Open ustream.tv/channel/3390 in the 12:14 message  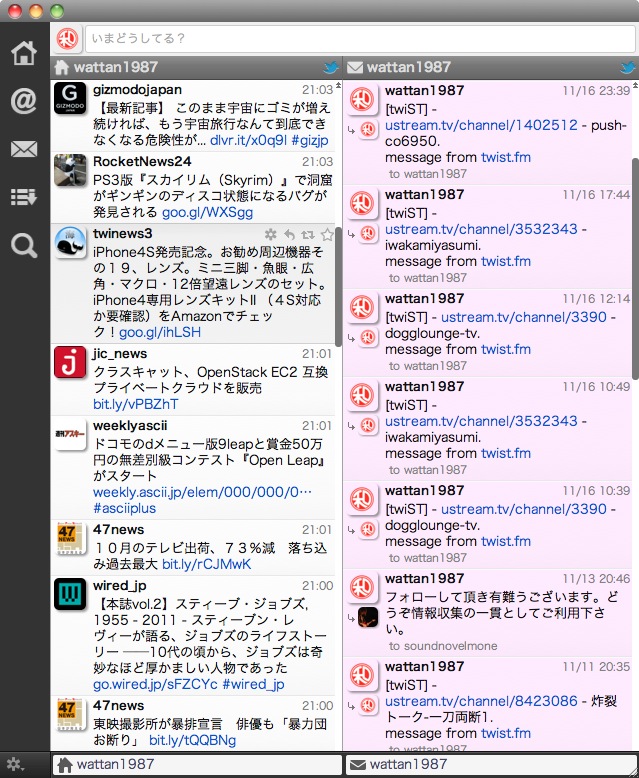524,317
